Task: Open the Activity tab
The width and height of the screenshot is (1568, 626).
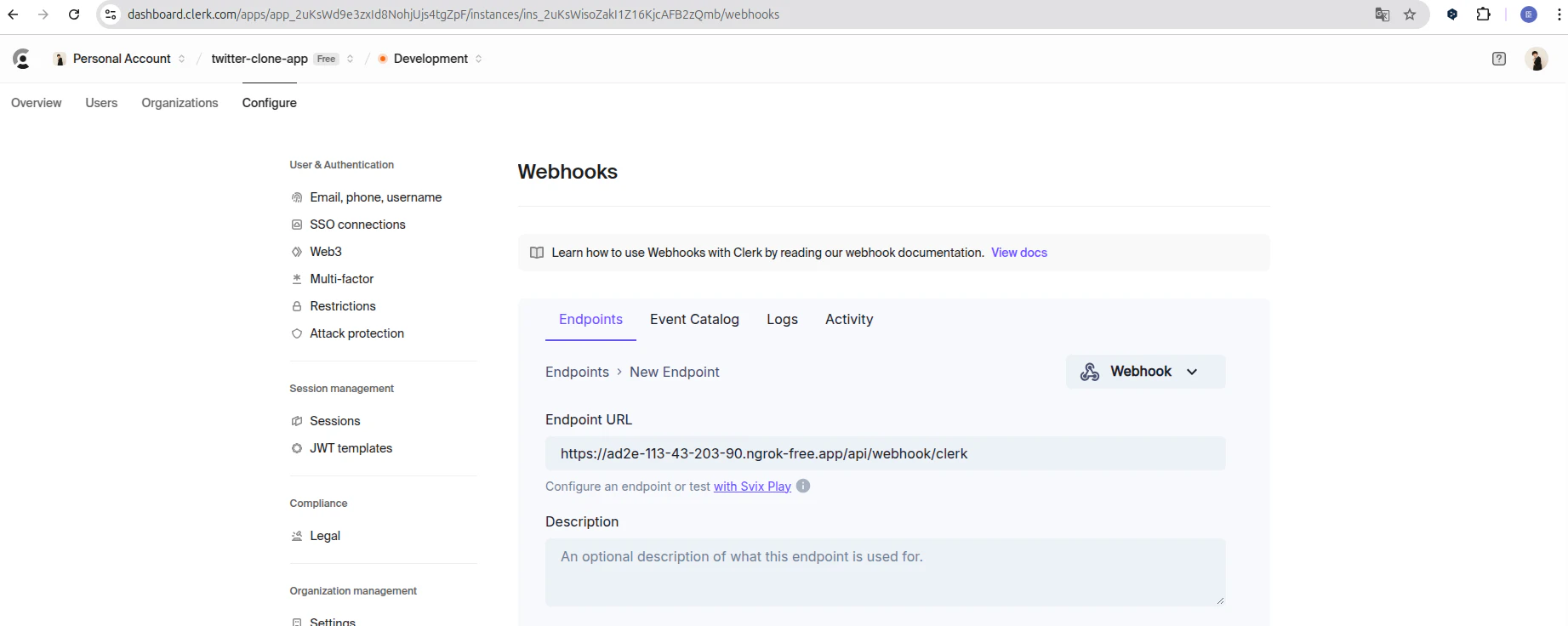Action: pyautogui.click(x=849, y=320)
